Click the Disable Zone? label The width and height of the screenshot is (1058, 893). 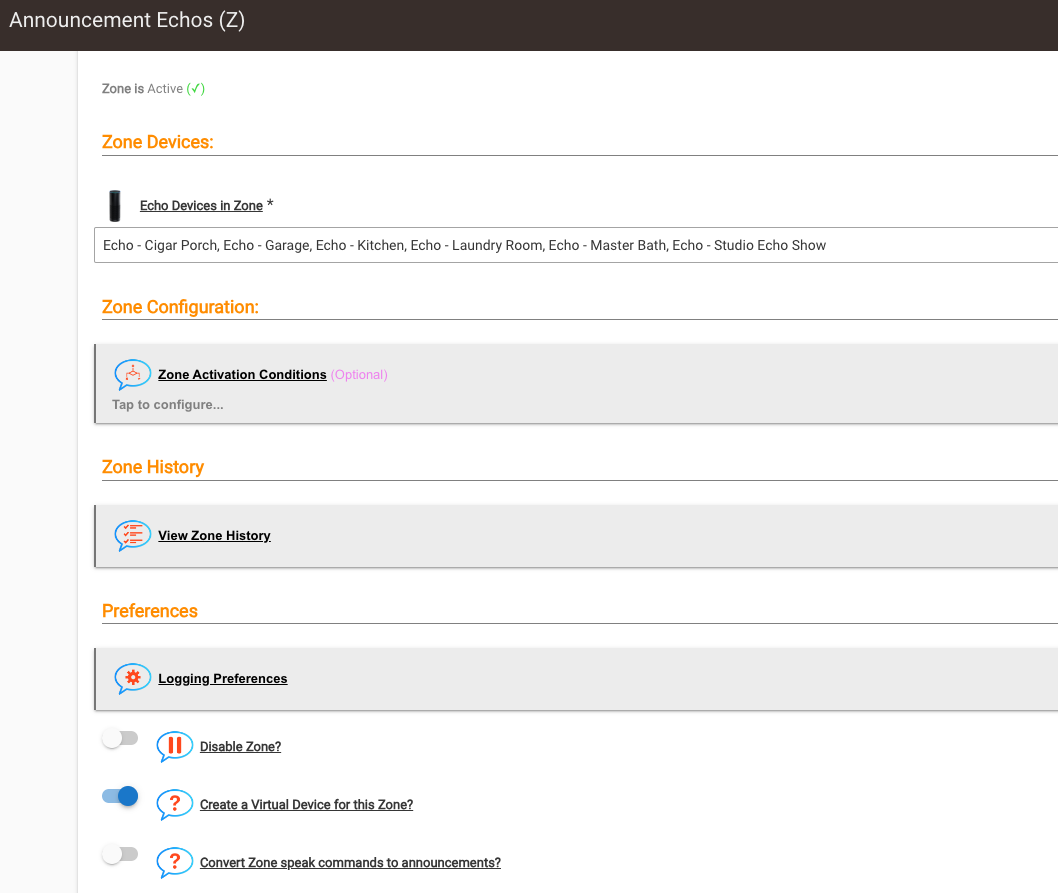(x=240, y=747)
